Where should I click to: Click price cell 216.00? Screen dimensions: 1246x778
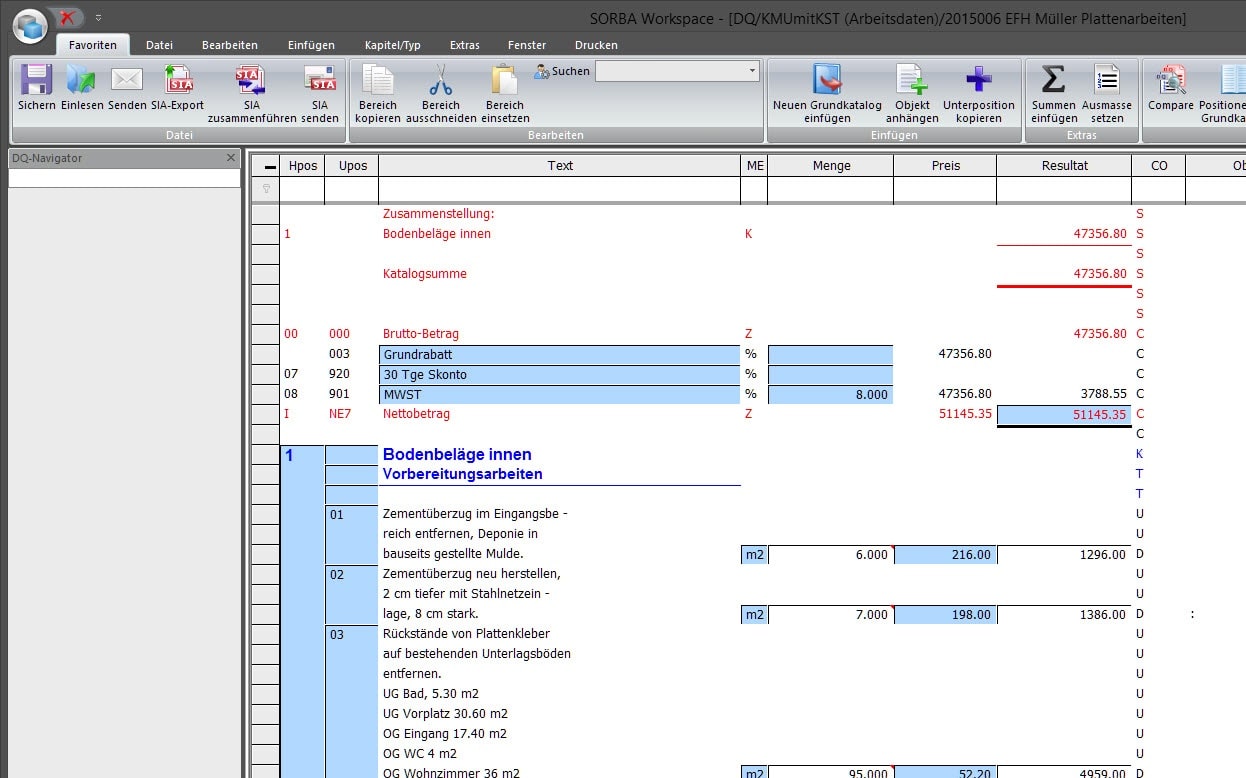[x=945, y=554]
